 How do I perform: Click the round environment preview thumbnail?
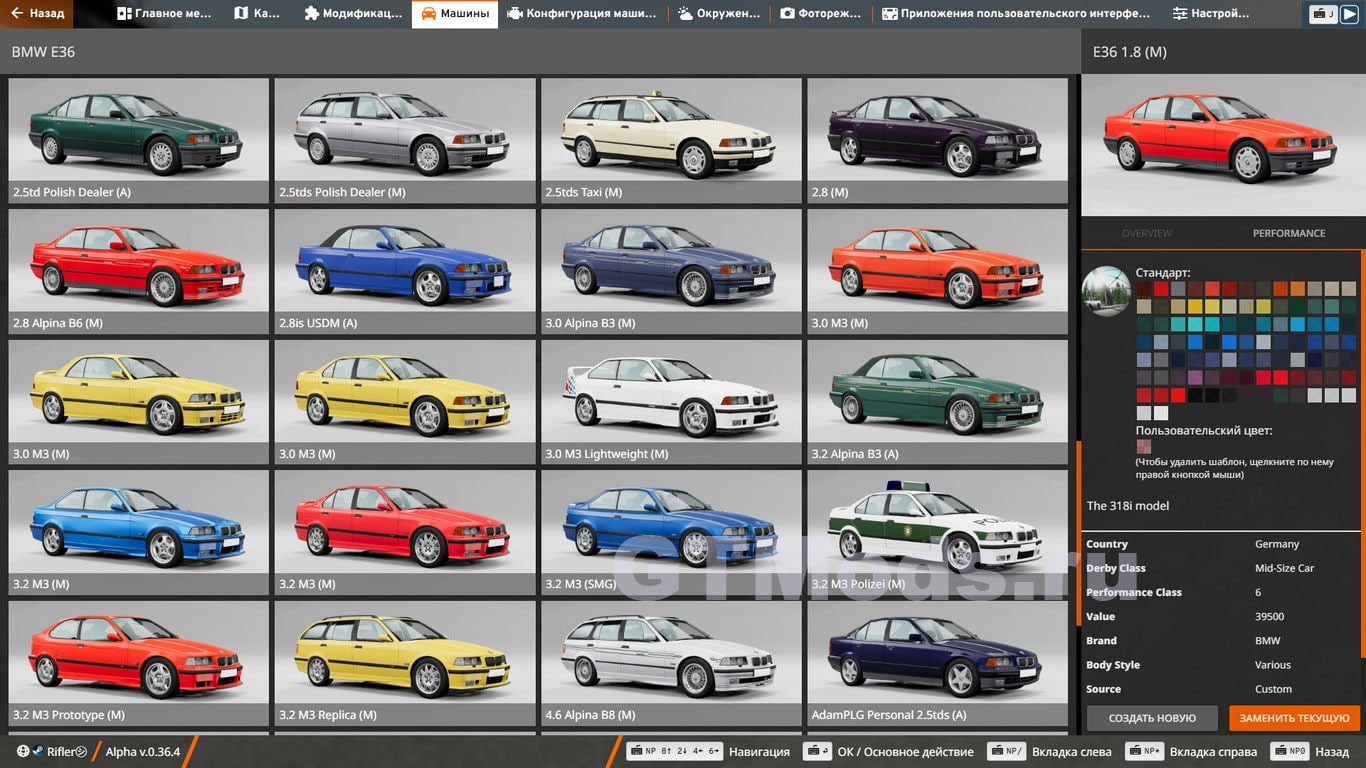click(1106, 291)
